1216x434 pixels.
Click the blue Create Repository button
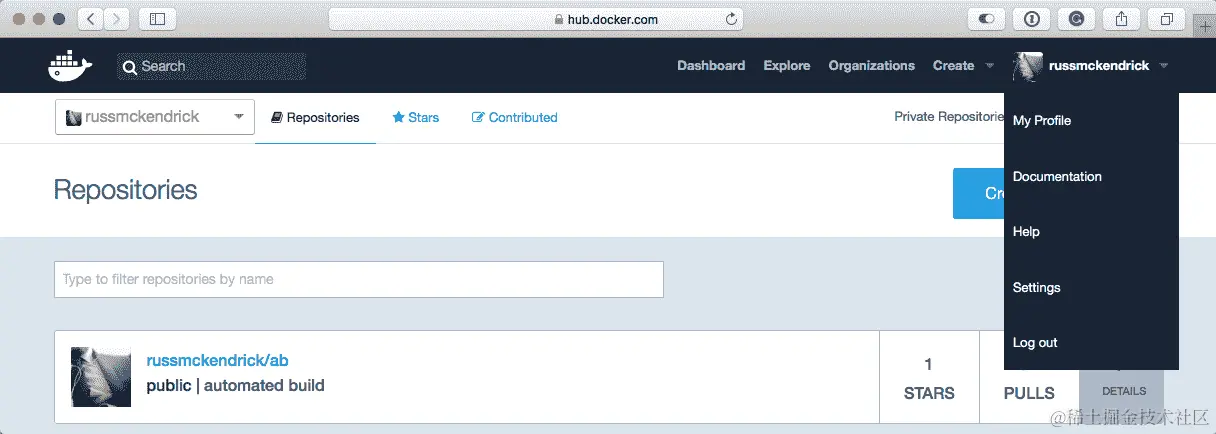tap(978, 193)
